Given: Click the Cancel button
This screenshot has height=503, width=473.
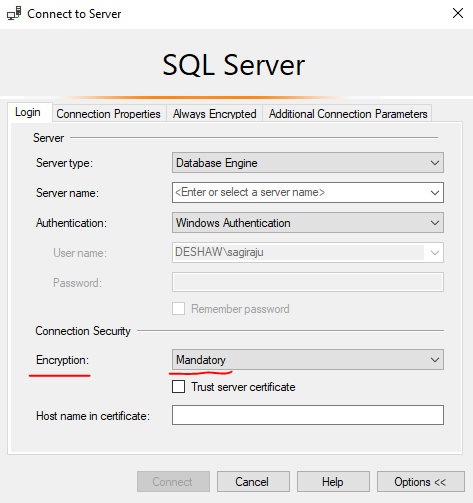Looking at the screenshot, I should pyautogui.click(x=253, y=482).
